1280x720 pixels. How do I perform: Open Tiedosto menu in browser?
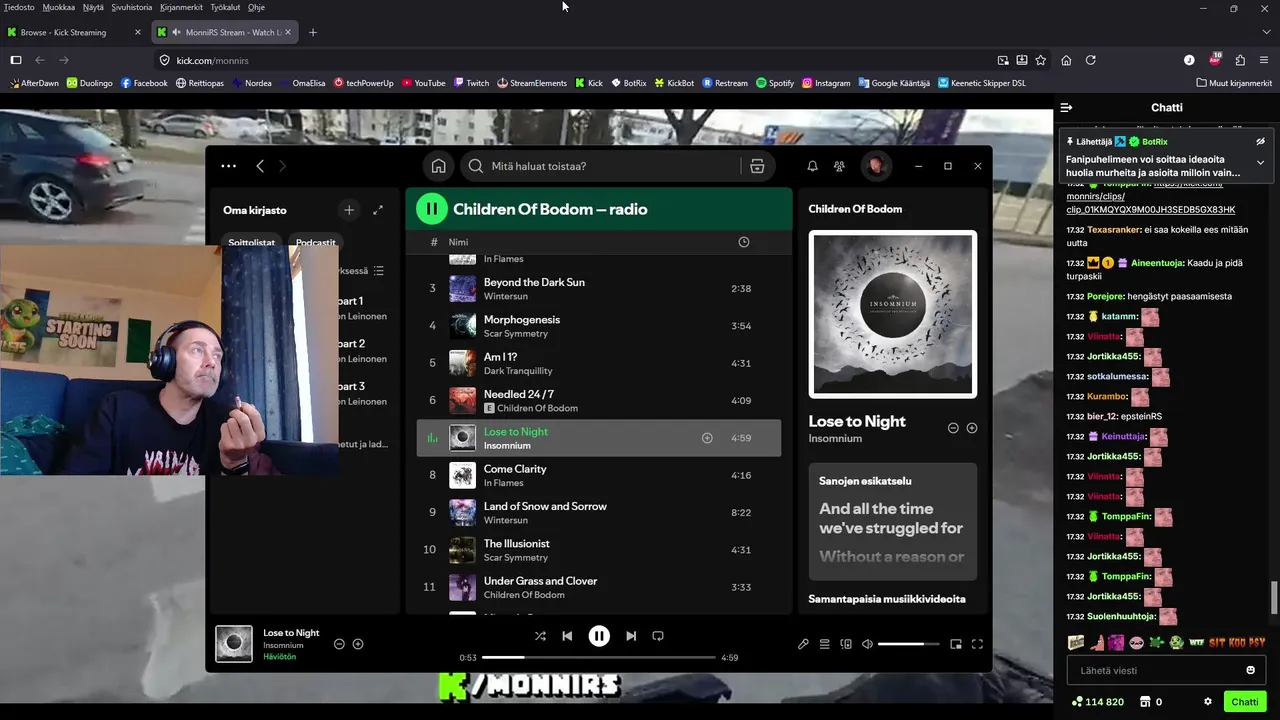pyautogui.click(x=19, y=7)
